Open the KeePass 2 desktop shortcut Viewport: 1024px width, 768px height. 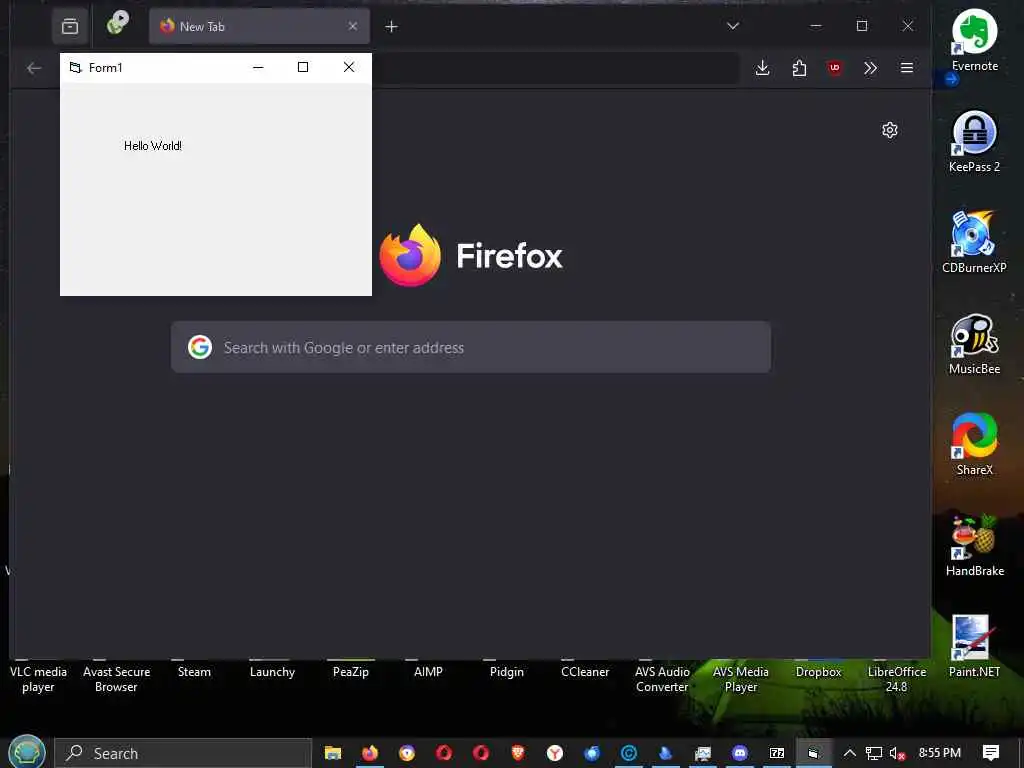point(974,140)
